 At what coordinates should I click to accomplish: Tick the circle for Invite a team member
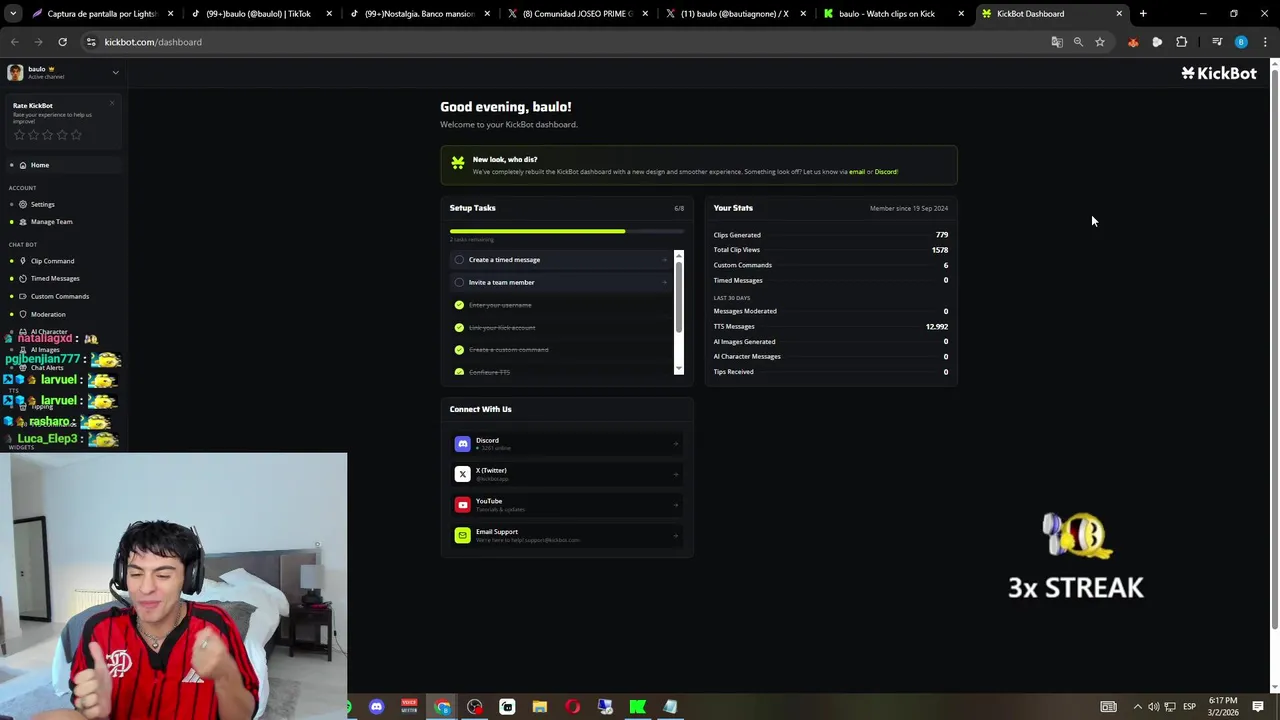(x=459, y=282)
